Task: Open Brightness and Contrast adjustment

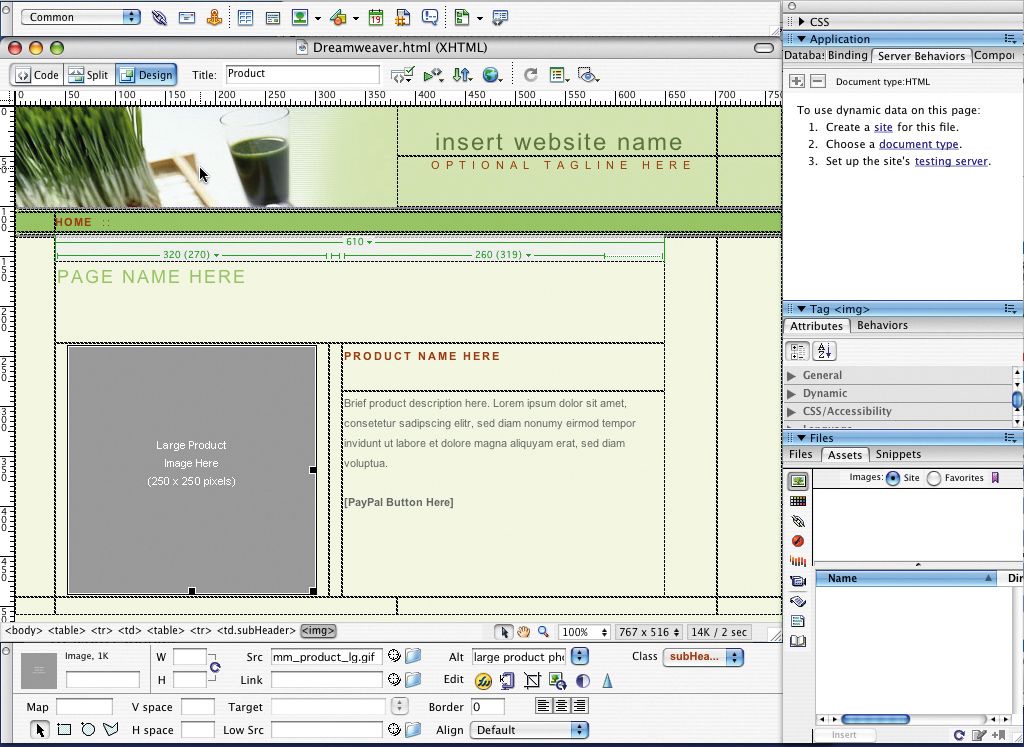Action: pos(583,680)
